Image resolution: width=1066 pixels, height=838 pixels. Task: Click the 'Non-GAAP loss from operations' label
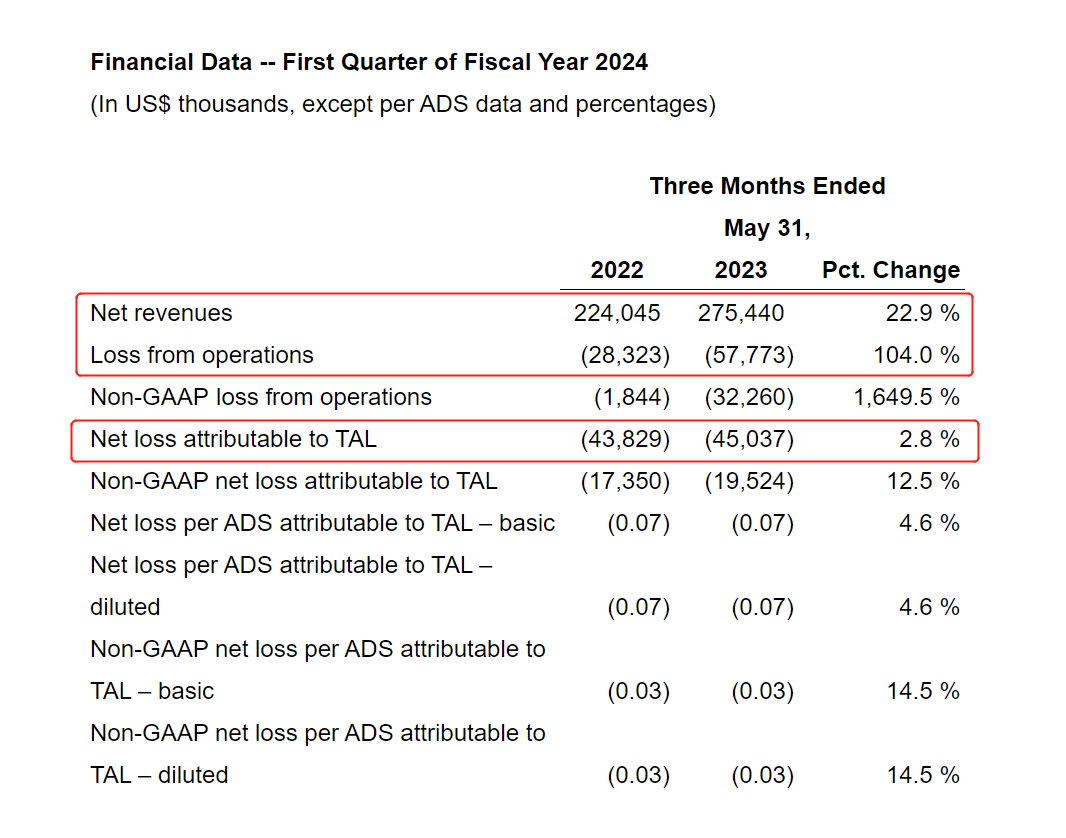[261, 397]
